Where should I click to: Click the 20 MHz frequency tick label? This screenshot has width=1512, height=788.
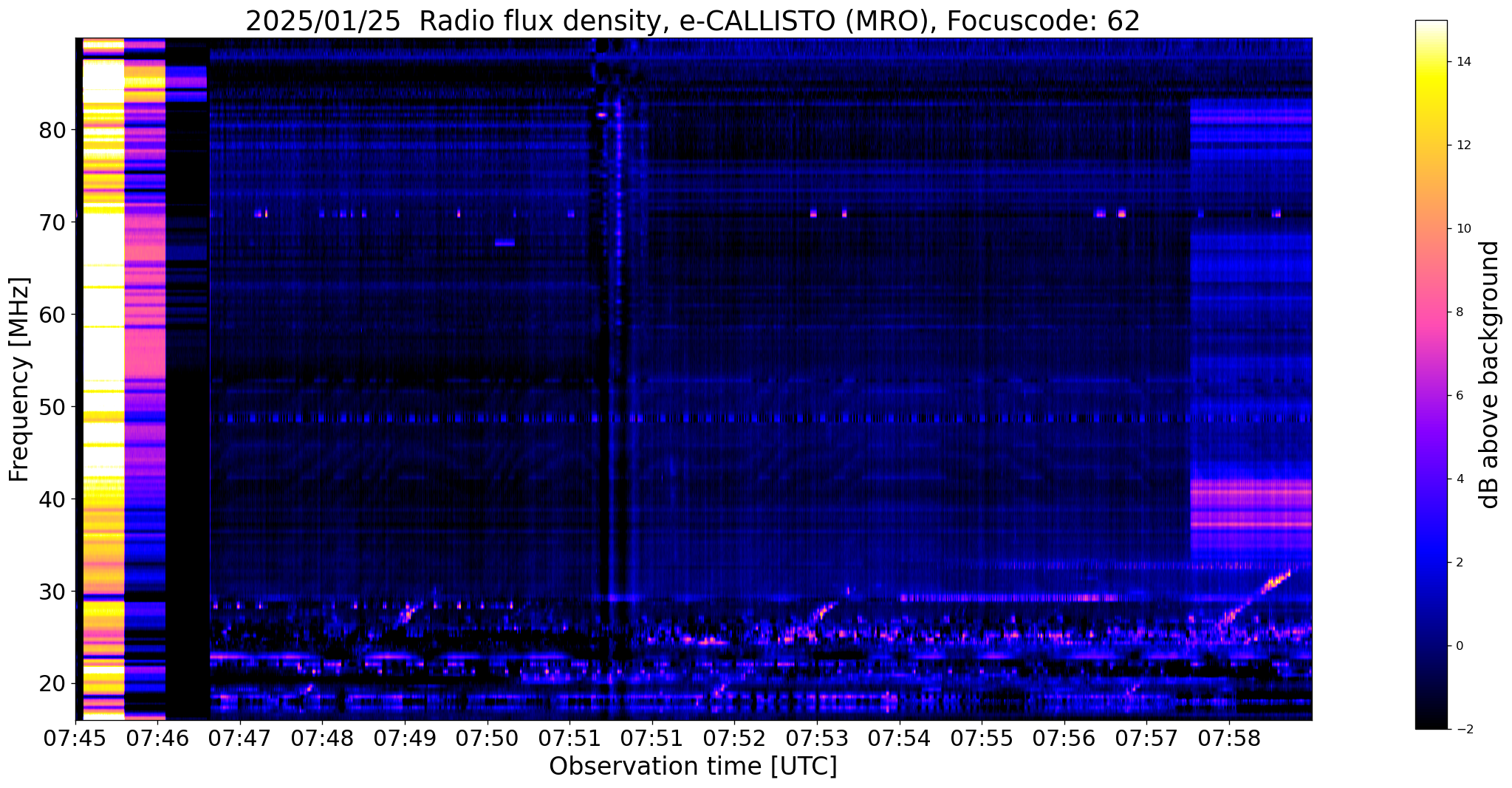tap(52, 684)
